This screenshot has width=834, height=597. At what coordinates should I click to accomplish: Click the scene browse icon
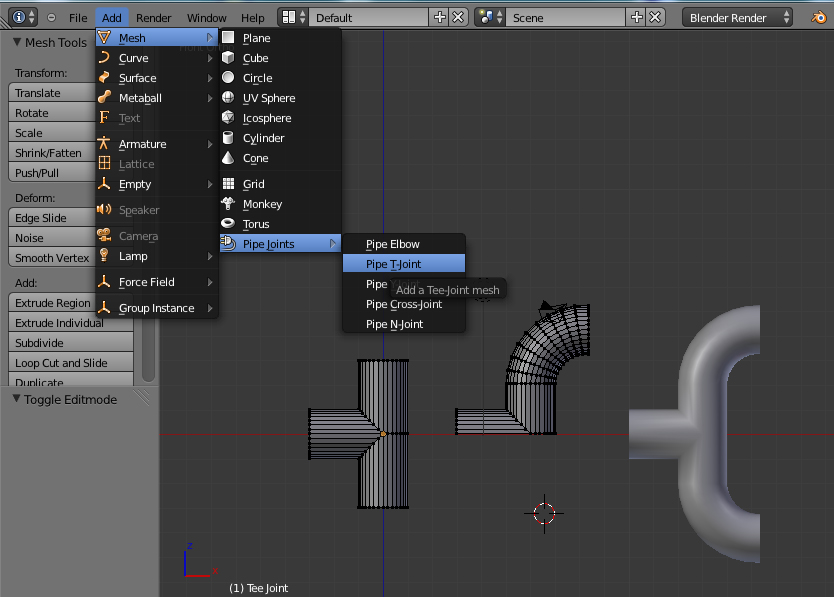point(490,18)
